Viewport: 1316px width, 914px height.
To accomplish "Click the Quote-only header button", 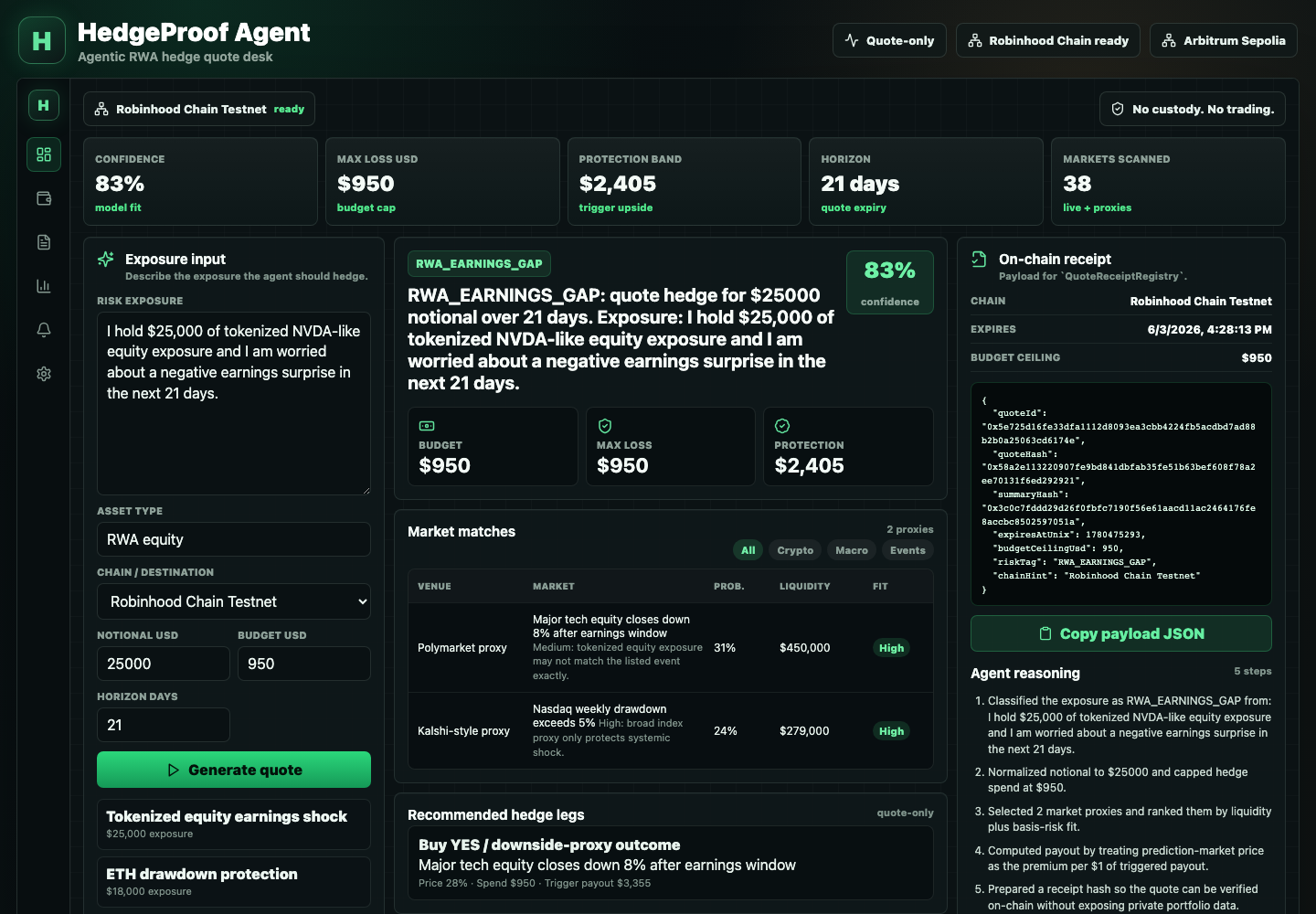I will click(x=889, y=40).
